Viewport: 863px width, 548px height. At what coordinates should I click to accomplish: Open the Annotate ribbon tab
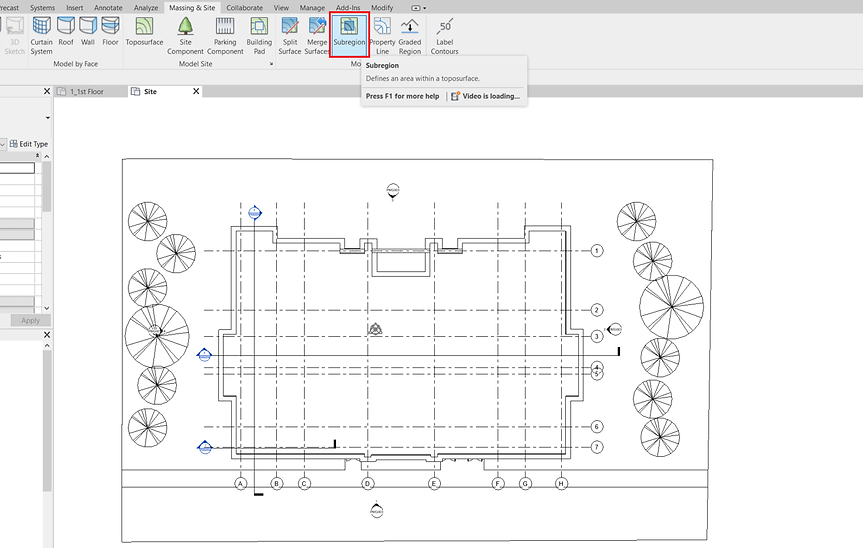(108, 8)
